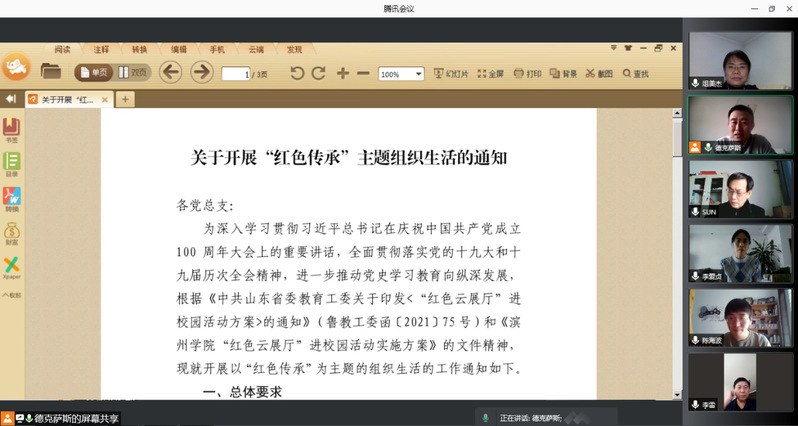Click the page number input field
Image resolution: width=798 pixels, height=426 pixels.
coord(236,74)
